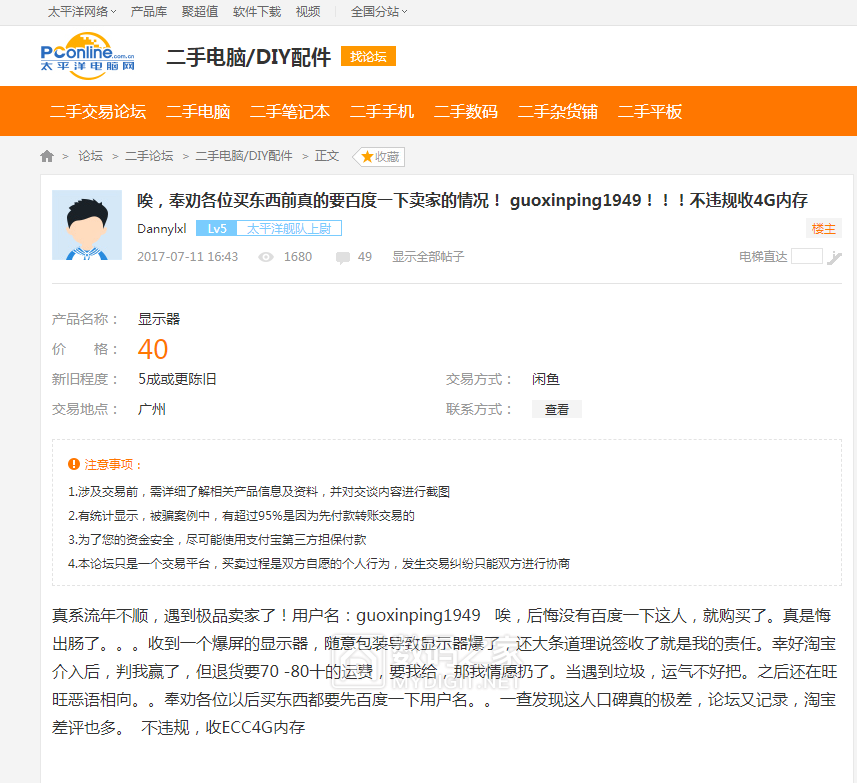Go to 二手手机 tab
The image size is (857, 783).
pos(381,111)
